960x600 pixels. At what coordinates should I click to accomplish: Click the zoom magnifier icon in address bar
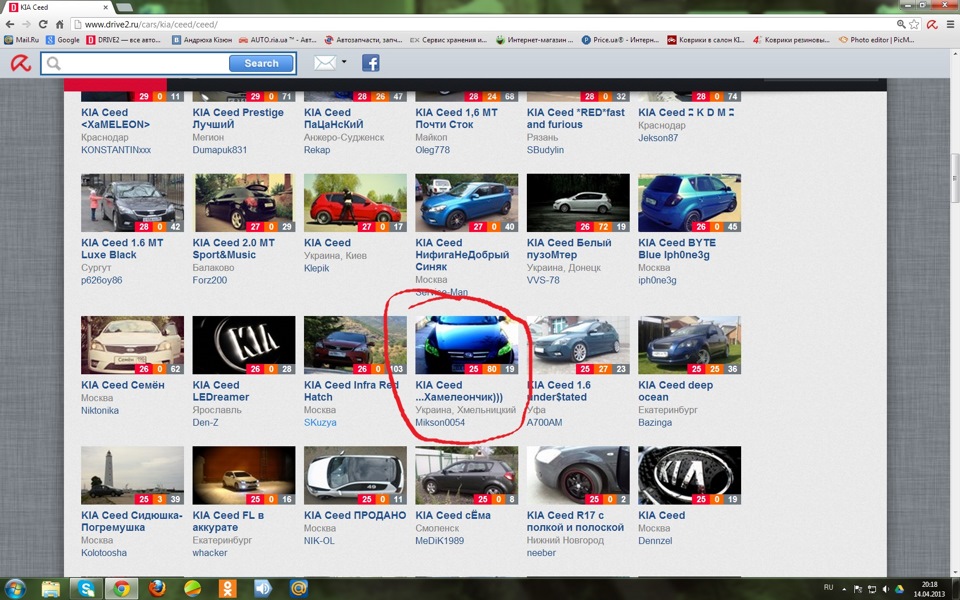pos(901,24)
